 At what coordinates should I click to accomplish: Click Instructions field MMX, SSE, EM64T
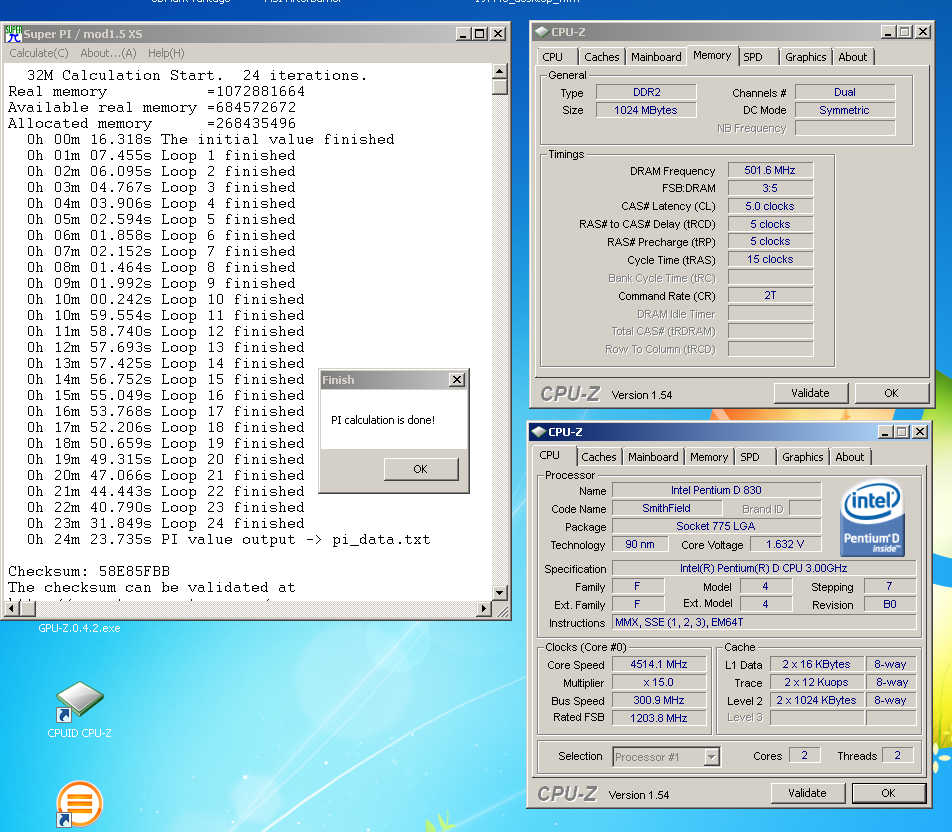(x=764, y=622)
